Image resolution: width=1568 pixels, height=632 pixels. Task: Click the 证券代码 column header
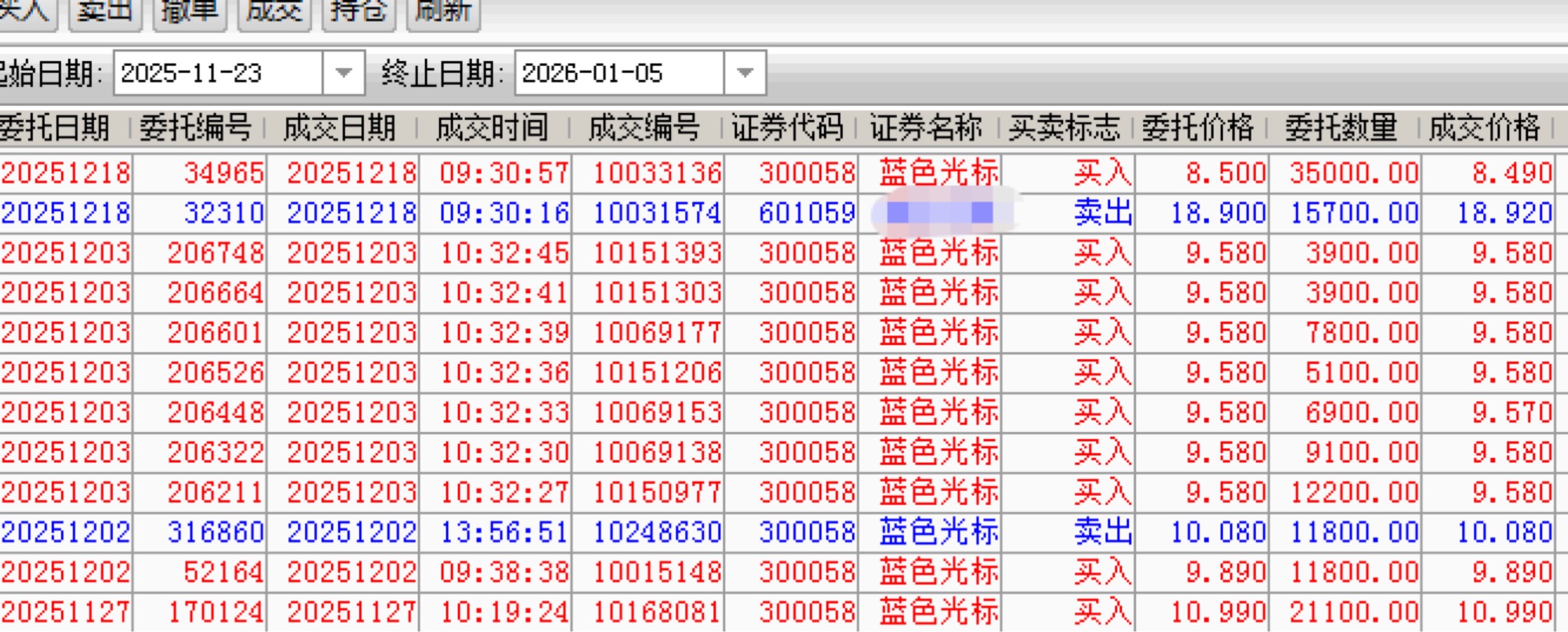click(x=787, y=127)
